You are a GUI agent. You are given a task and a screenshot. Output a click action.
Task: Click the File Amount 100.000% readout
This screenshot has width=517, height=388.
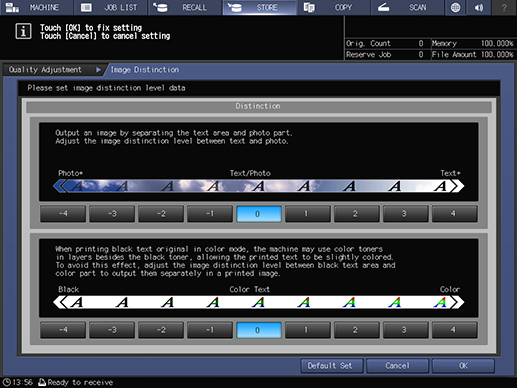tap(473, 55)
